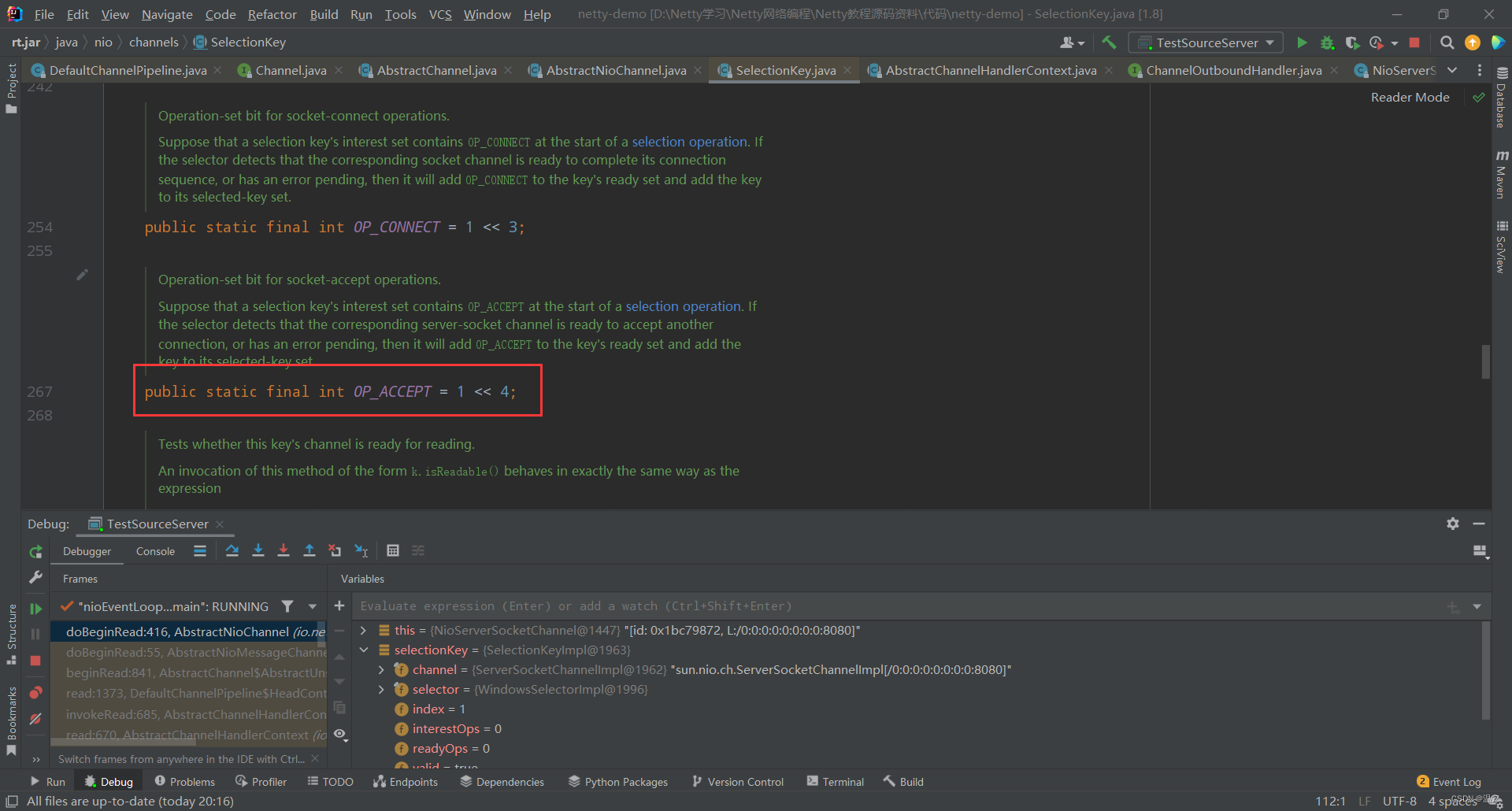Click the orange IDE update arrow icon
Viewport: 1512px width, 811px height.
[1472, 43]
